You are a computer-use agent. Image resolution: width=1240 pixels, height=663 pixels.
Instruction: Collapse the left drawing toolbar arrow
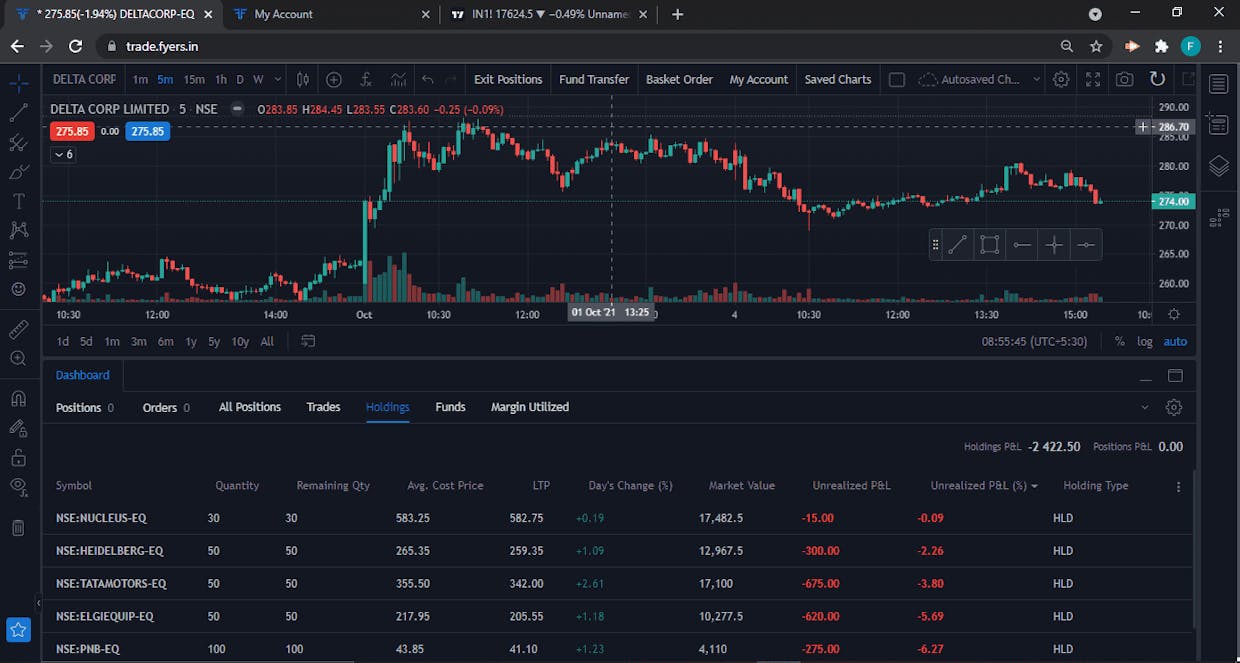pos(39,603)
